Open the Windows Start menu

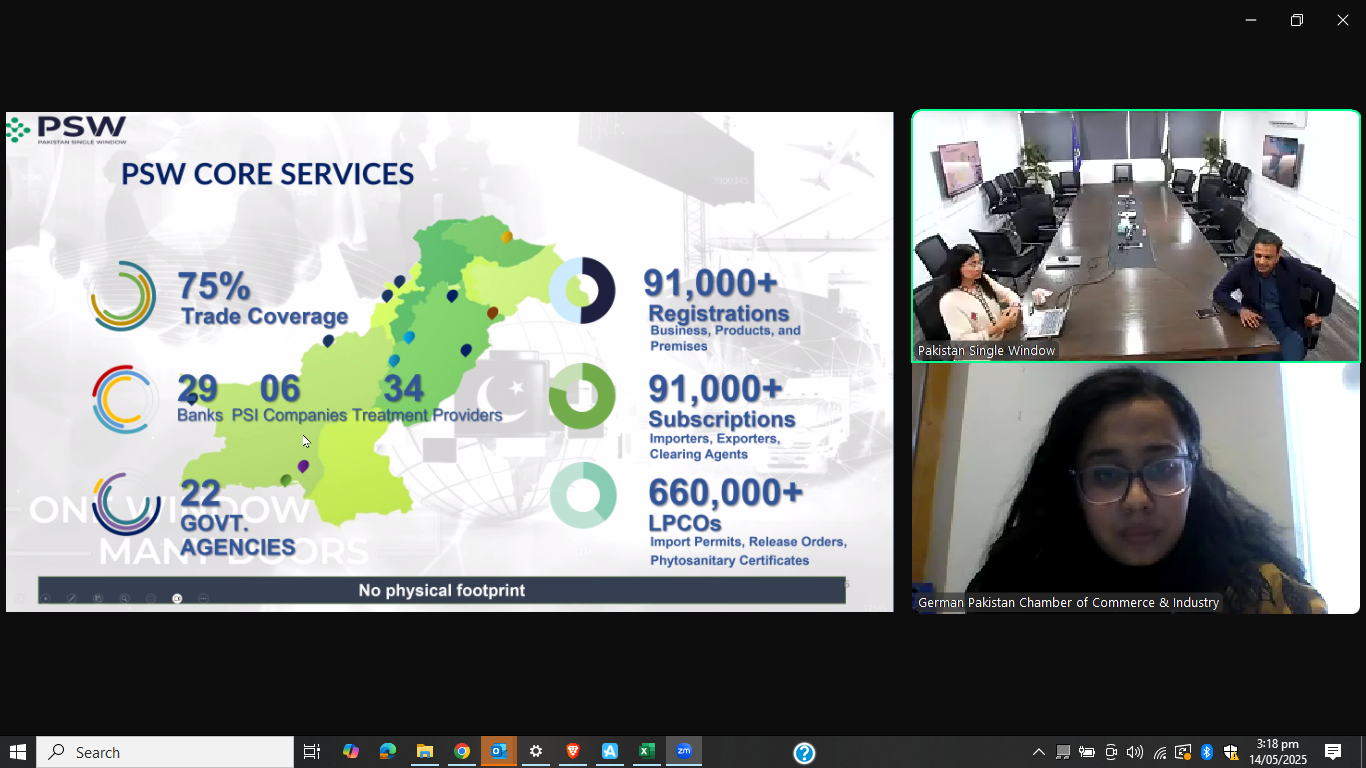18,752
